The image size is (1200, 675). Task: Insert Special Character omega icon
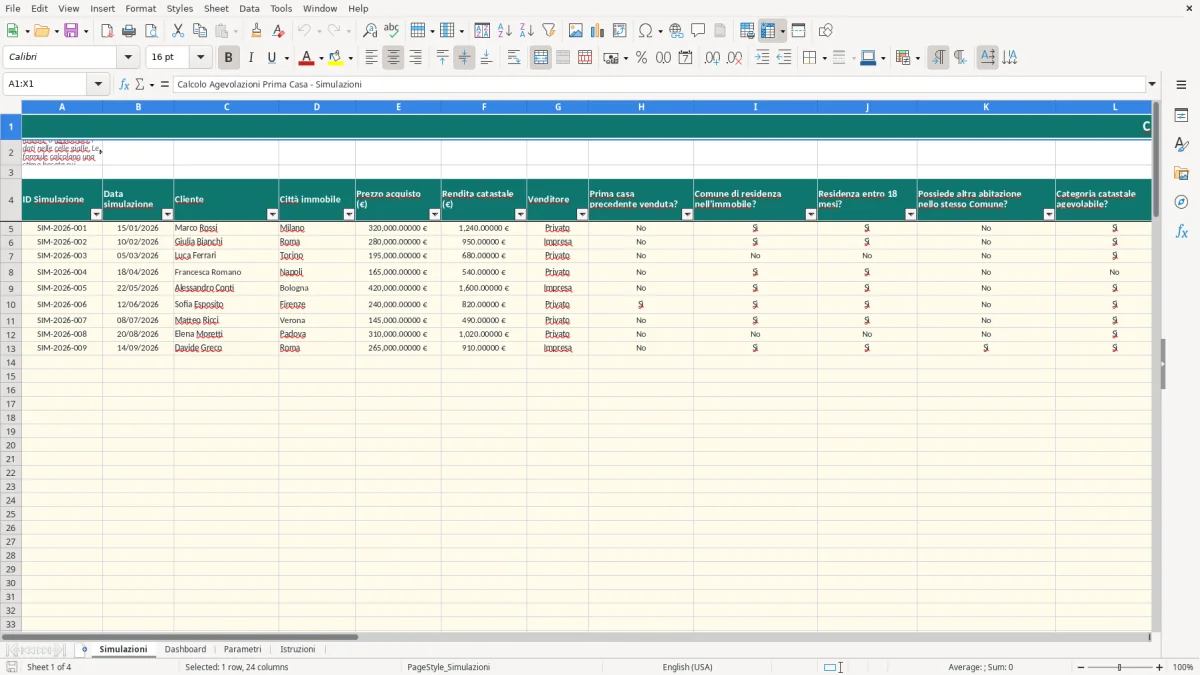[x=646, y=31]
